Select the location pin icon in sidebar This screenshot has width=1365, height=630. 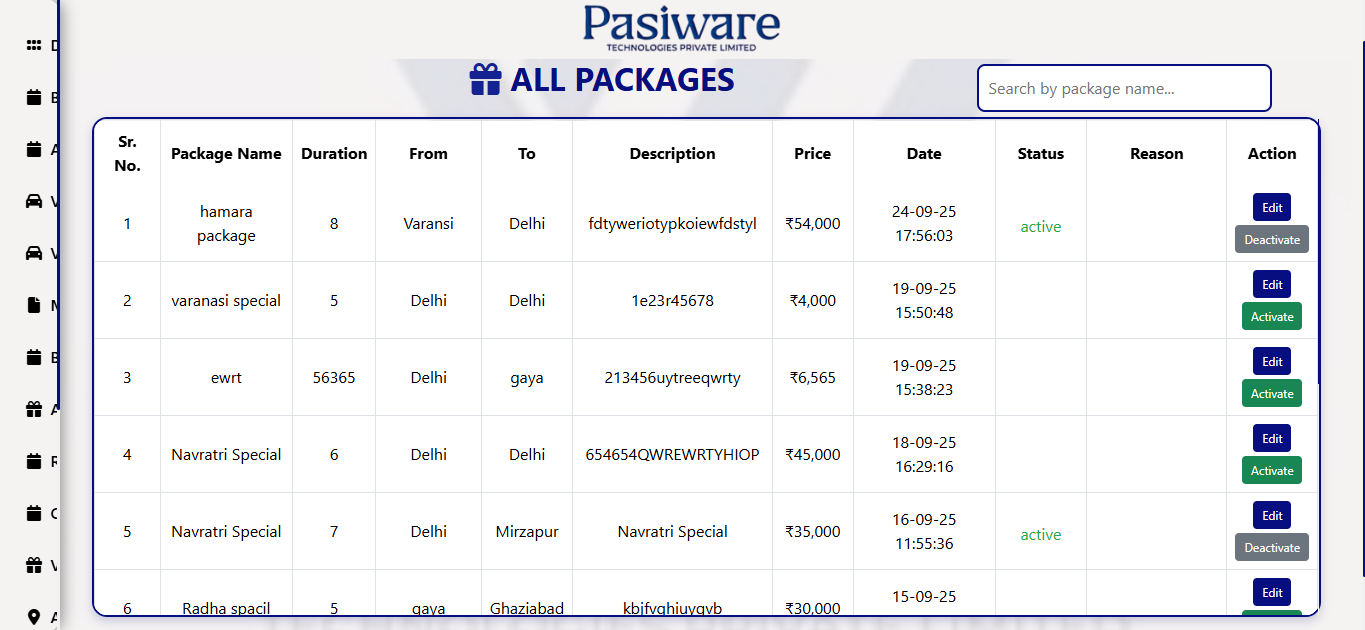pyautogui.click(x=34, y=617)
